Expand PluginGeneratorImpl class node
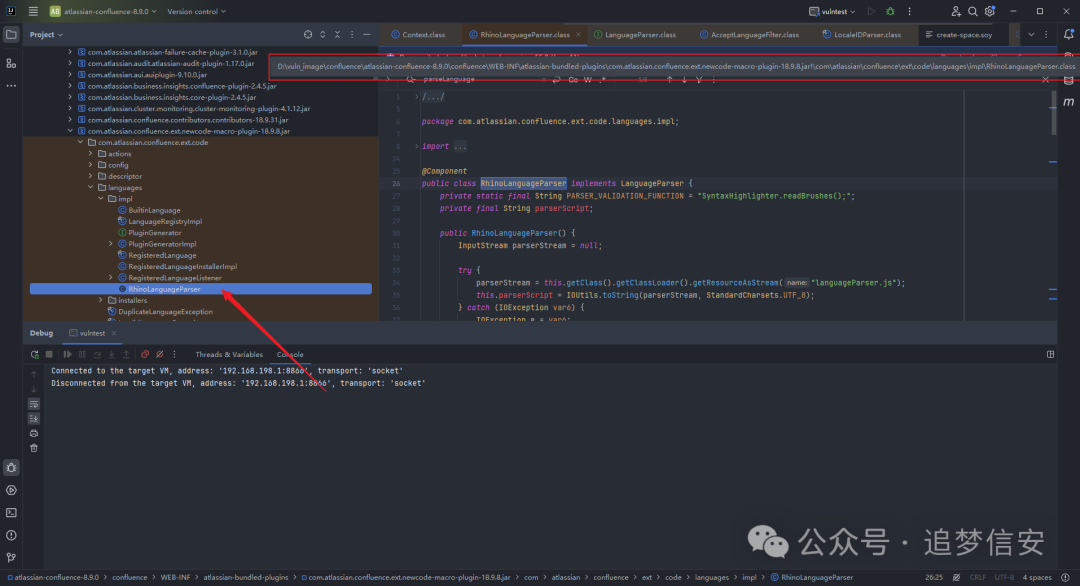The width and height of the screenshot is (1080, 586). click(111, 244)
